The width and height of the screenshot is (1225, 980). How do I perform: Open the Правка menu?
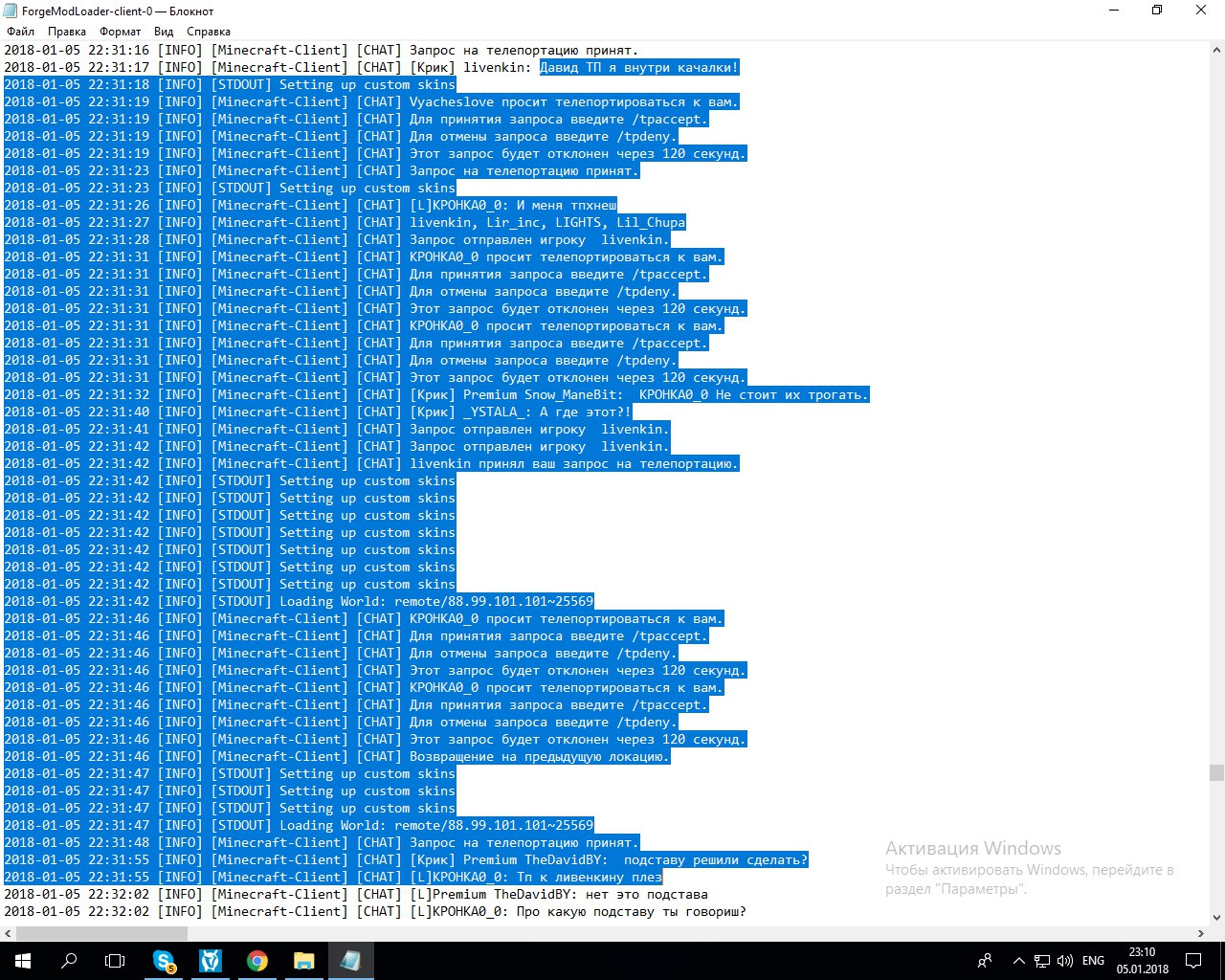[x=67, y=32]
